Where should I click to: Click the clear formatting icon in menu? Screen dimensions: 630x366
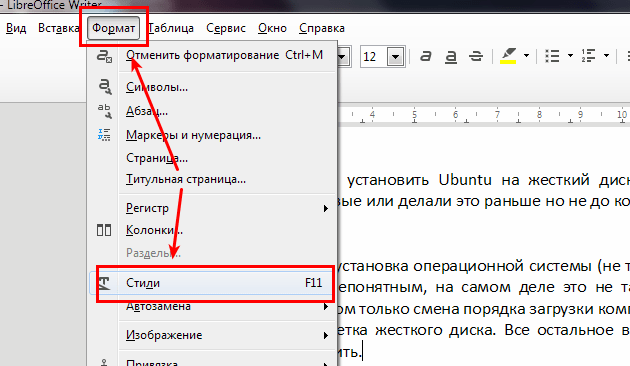pos(104,56)
